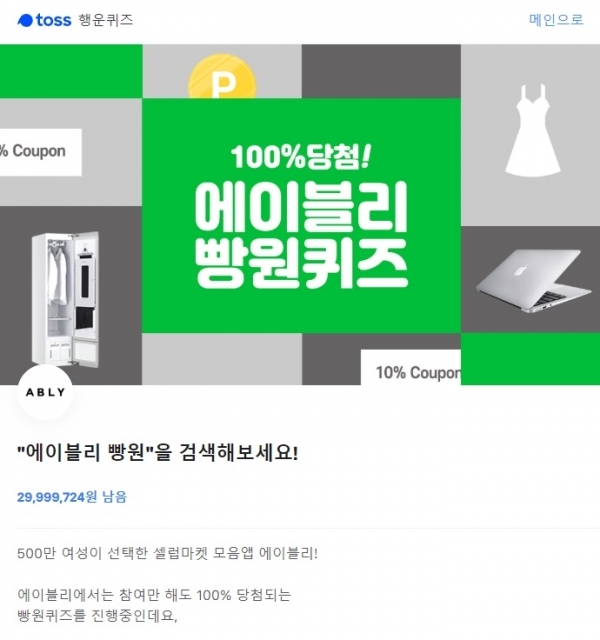Click the 500만 여성이 선택한 description line

[x=167, y=553]
